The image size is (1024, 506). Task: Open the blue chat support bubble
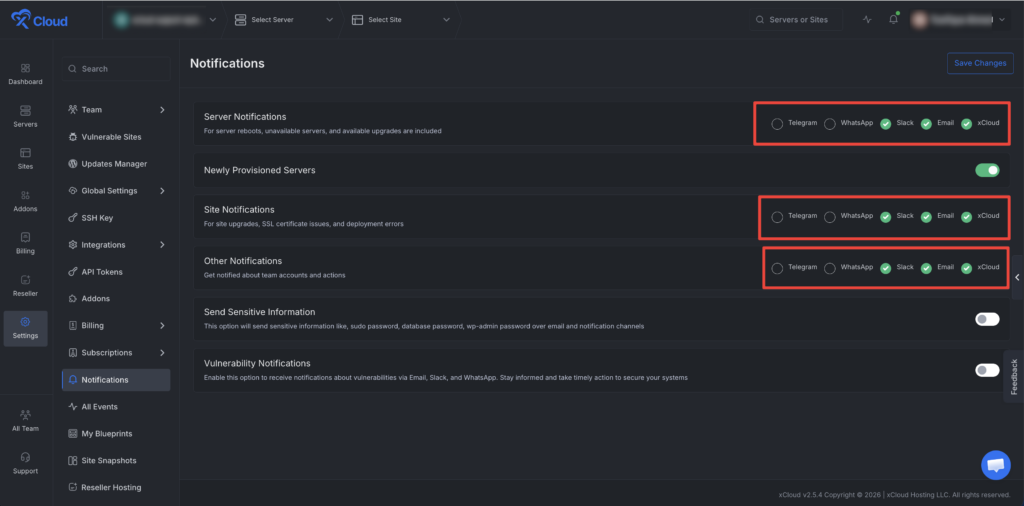(x=995, y=465)
